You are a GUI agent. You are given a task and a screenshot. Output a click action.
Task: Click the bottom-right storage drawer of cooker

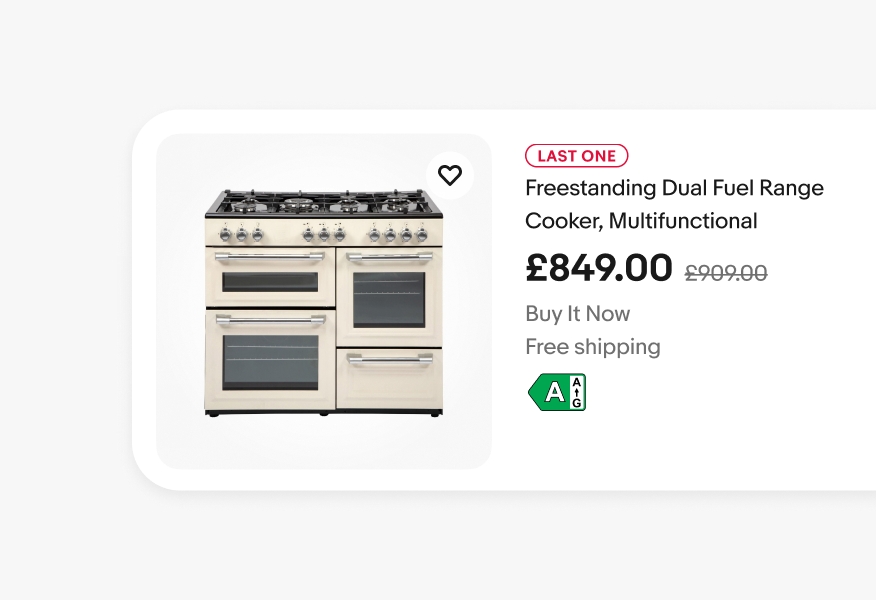pyautogui.click(x=389, y=378)
